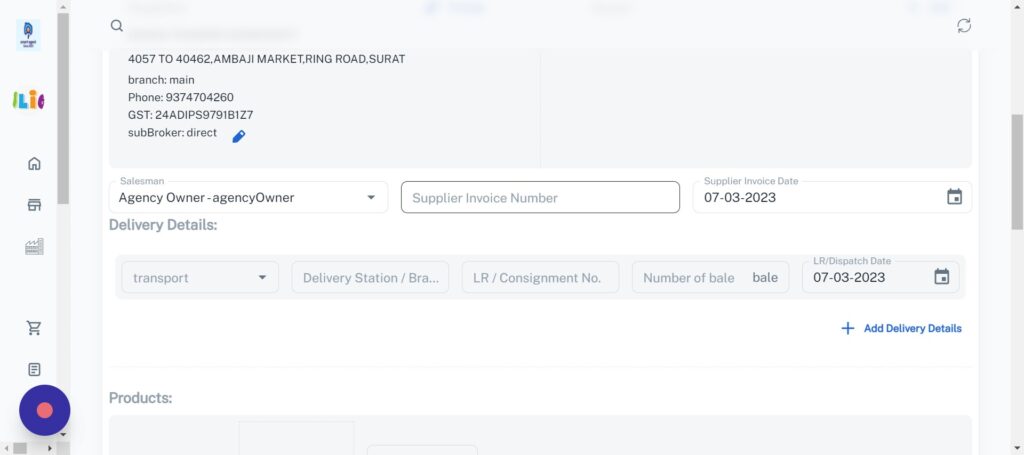The height and width of the screenshot is (455, 1024).
Task: Click the LR / Consignment No. field
Action: pyautogui.click(x=540, y=277)
